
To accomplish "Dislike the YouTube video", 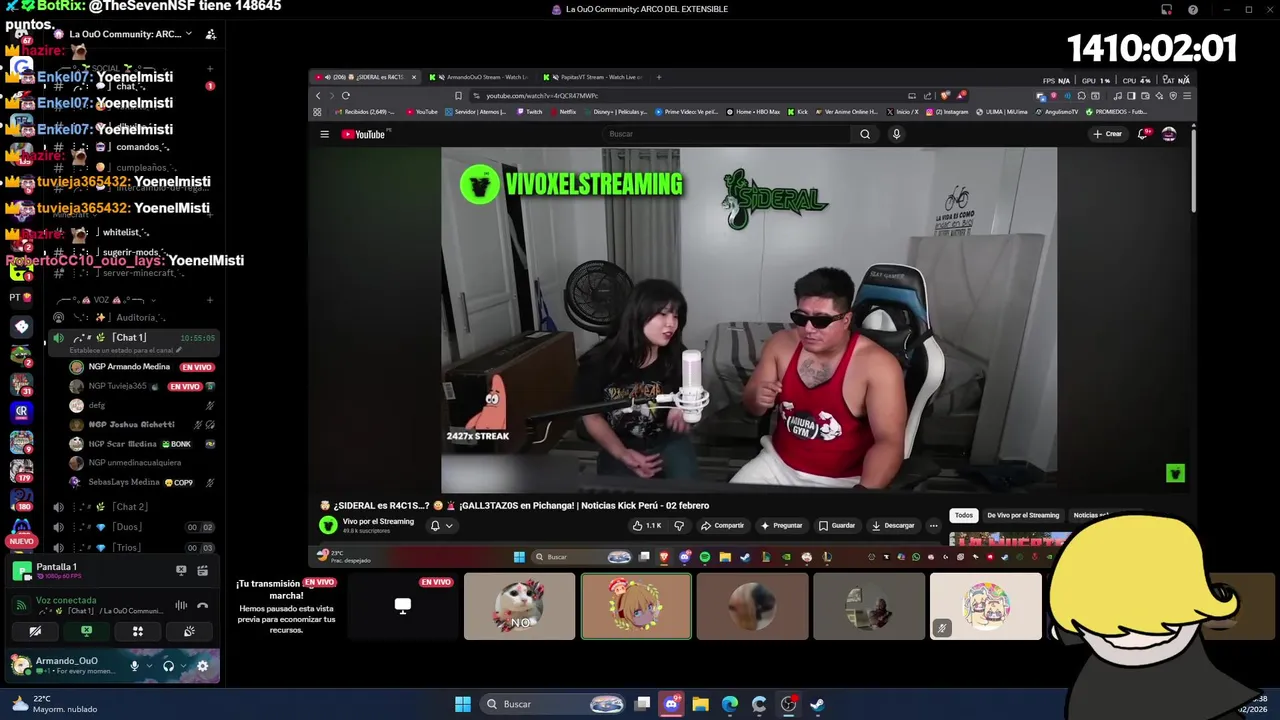I will coord(679,525).
